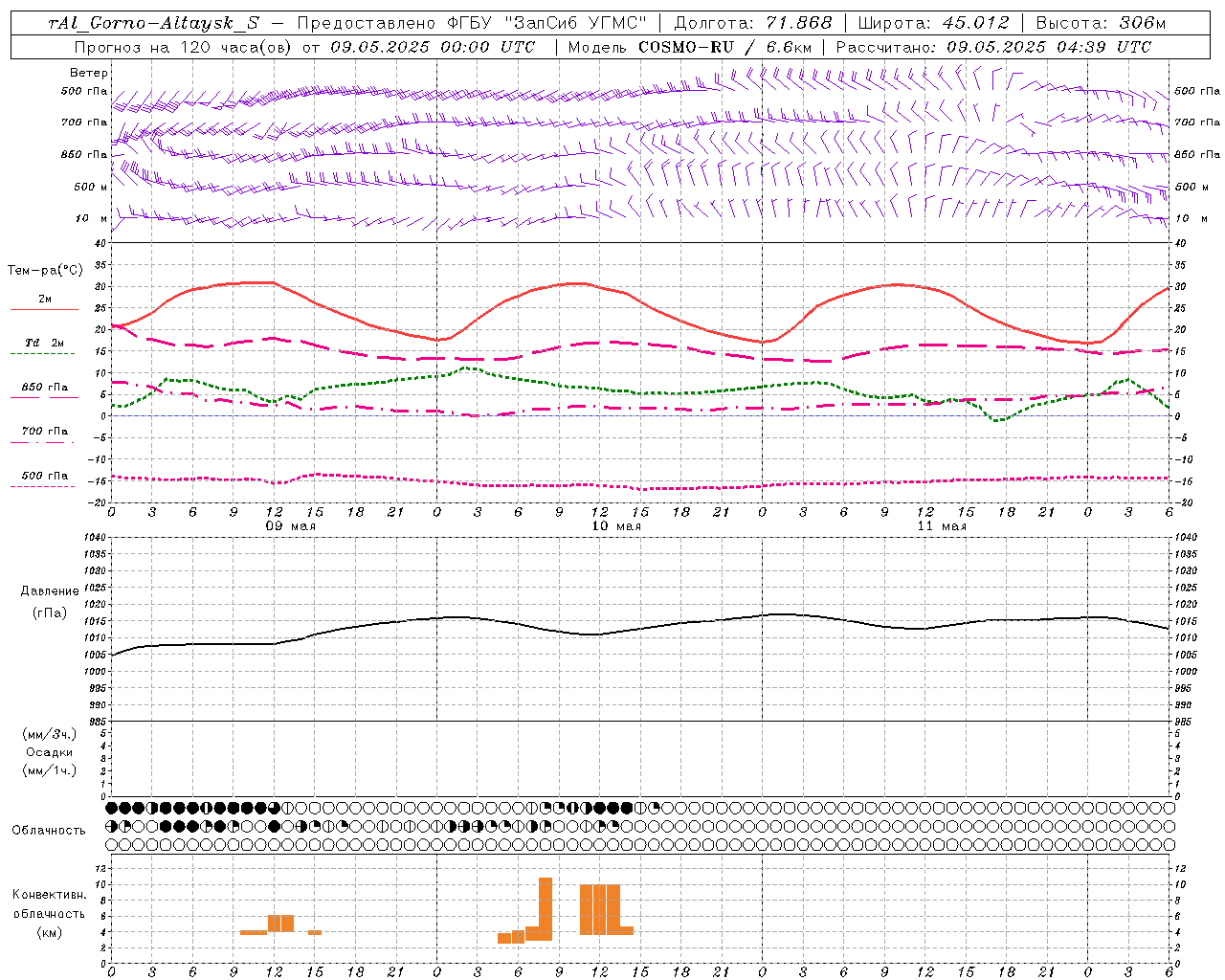The width and height of the screenshot is (1225, 980).
Task: Click the 1040 value on left pressure axis
Action: [94, 538]
